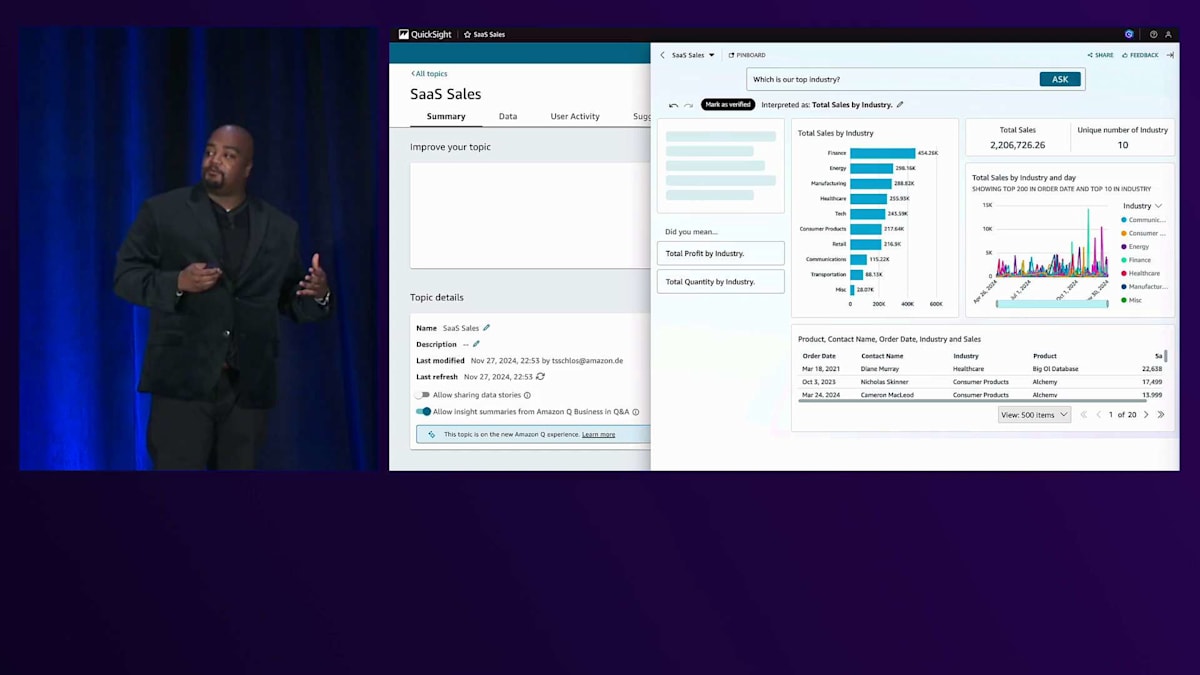Screen dimensions: 1200x675
Task: Click the Energy bar in chart
Action: click(871, 168)
